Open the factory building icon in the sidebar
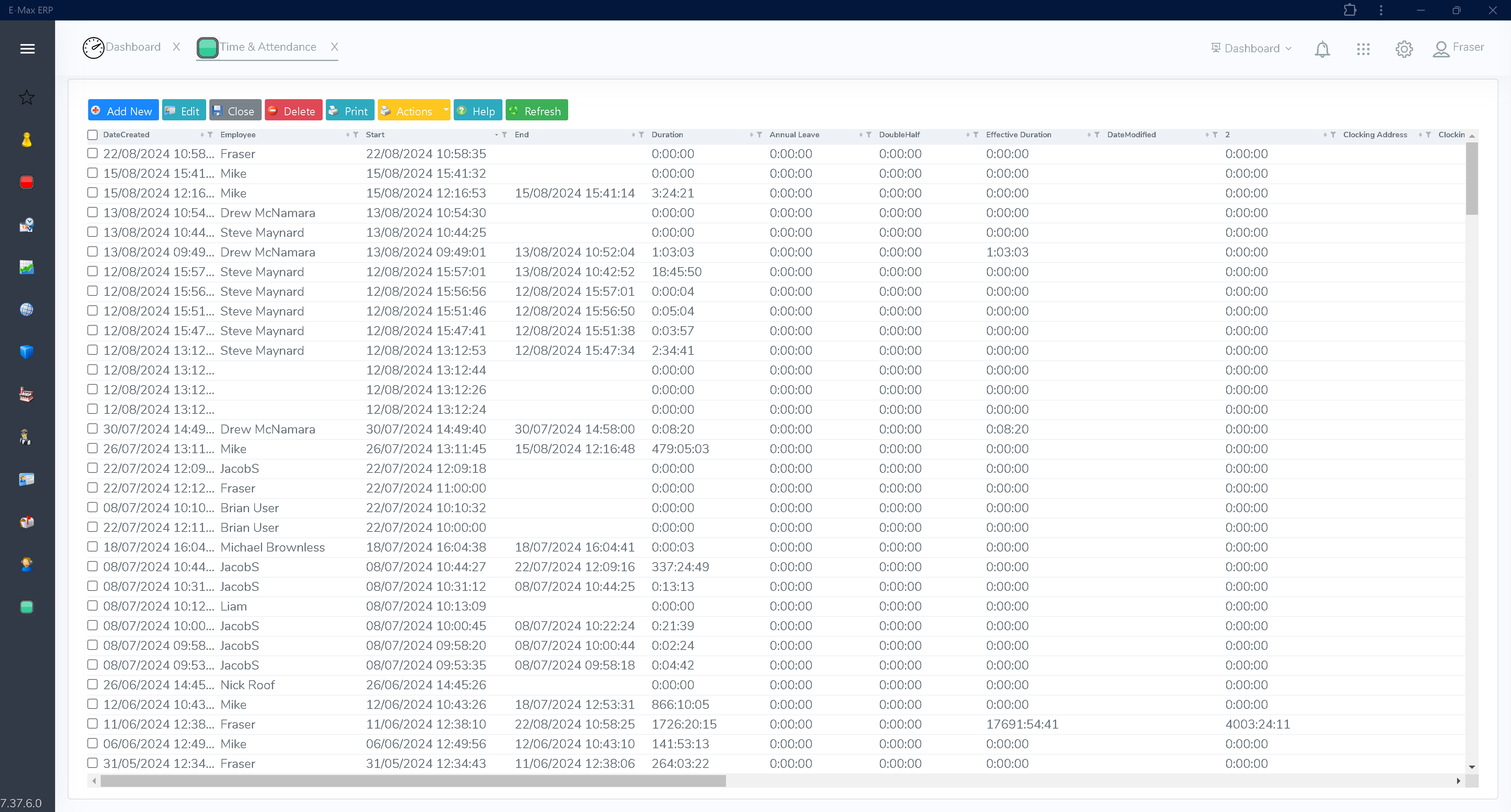Image resolution: width=1511 pixels, height=812 pixels. [26, 393]
